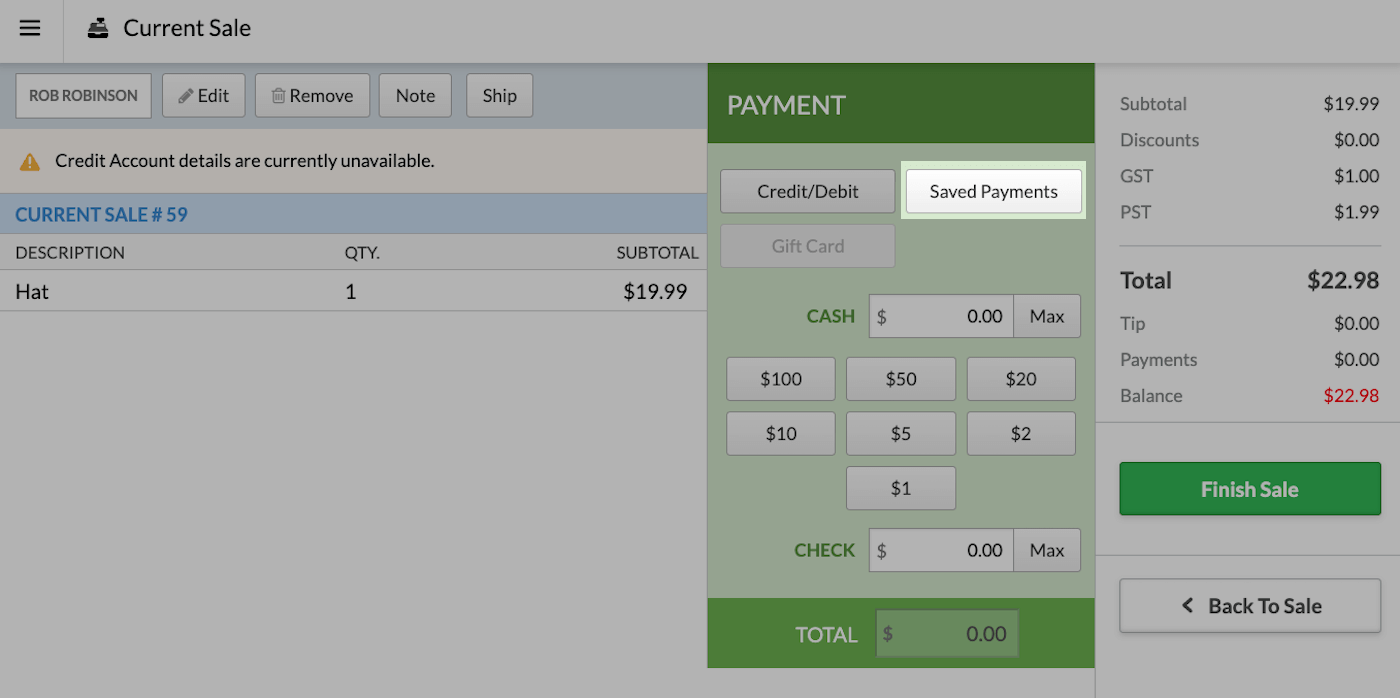This screenshot has width=1400, height=698.
Task: Click the Ship button
Action: click(x=499, y=96)
